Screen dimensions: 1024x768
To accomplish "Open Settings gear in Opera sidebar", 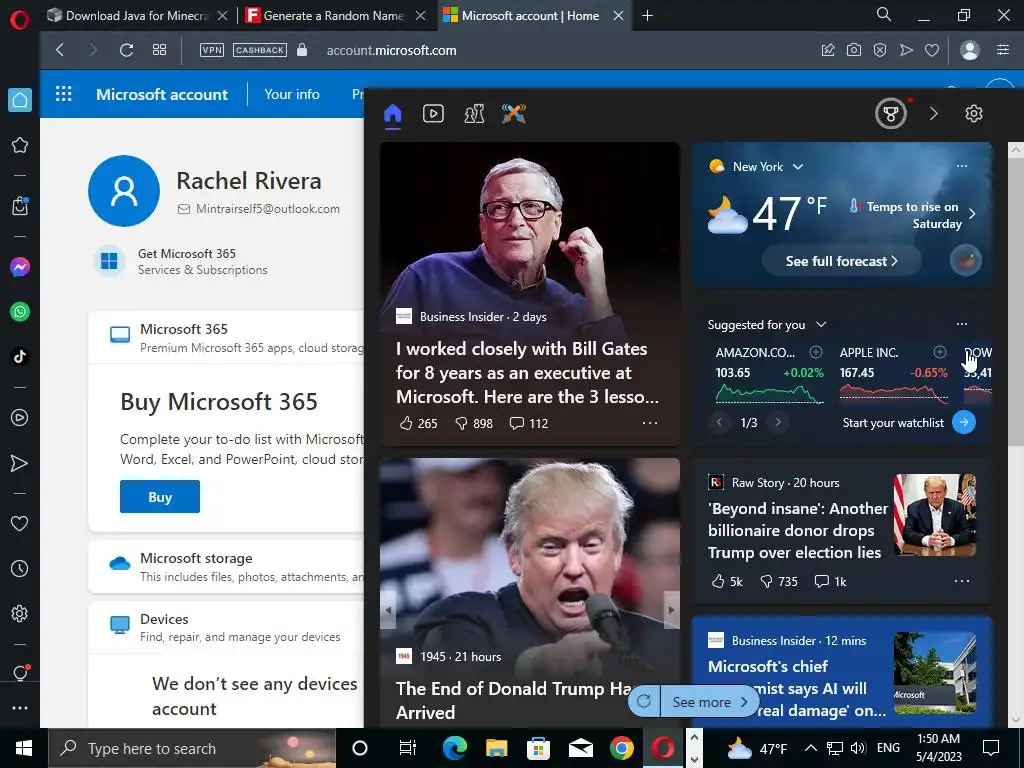I will click(x=20, y=614).
